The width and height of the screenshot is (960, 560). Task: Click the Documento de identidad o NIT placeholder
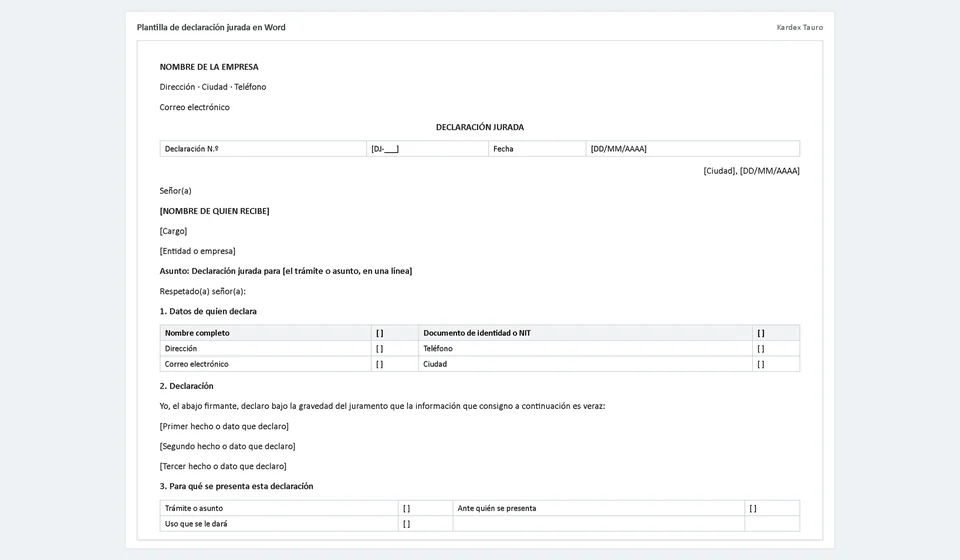pos(761,333)
